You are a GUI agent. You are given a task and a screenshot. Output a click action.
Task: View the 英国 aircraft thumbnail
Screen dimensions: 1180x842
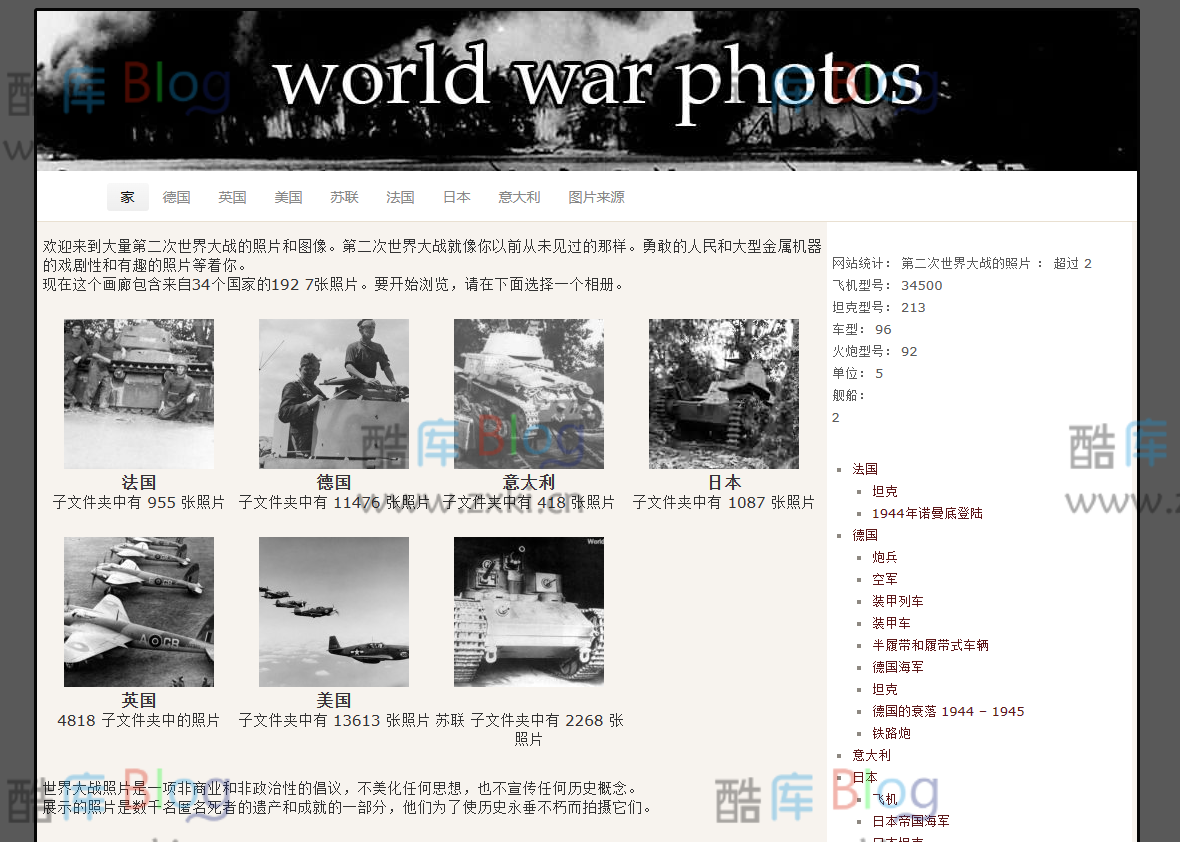point(139,611)
